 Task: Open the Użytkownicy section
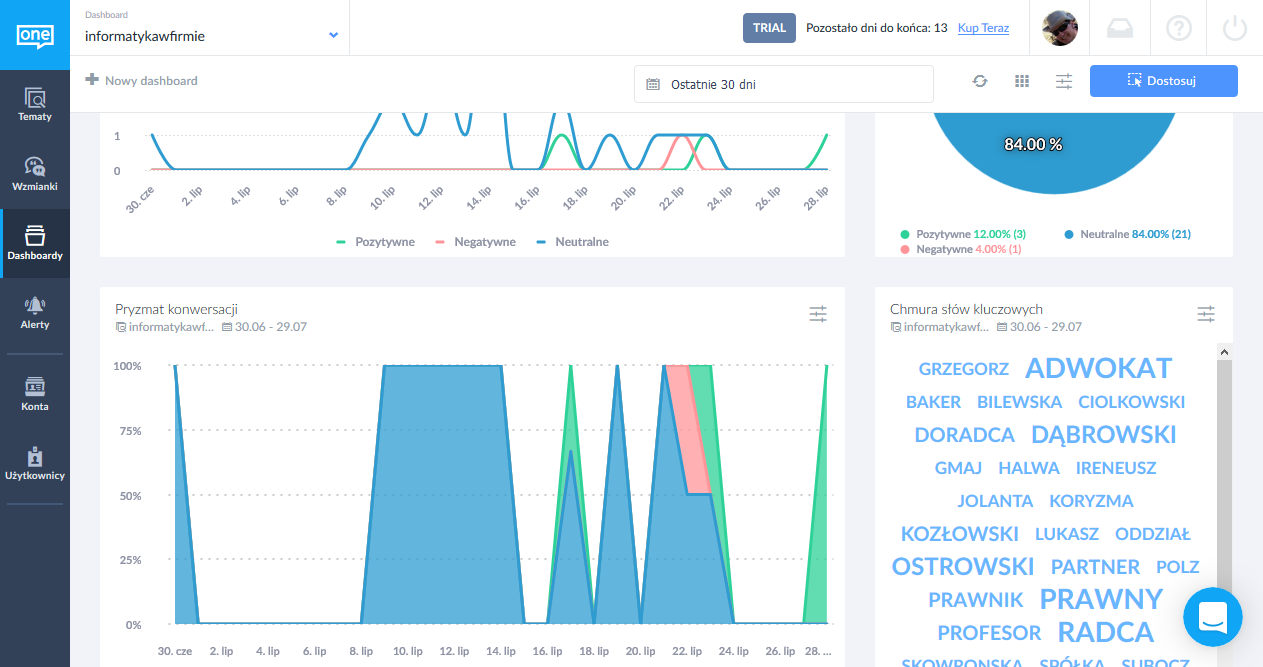coord(35,463)
